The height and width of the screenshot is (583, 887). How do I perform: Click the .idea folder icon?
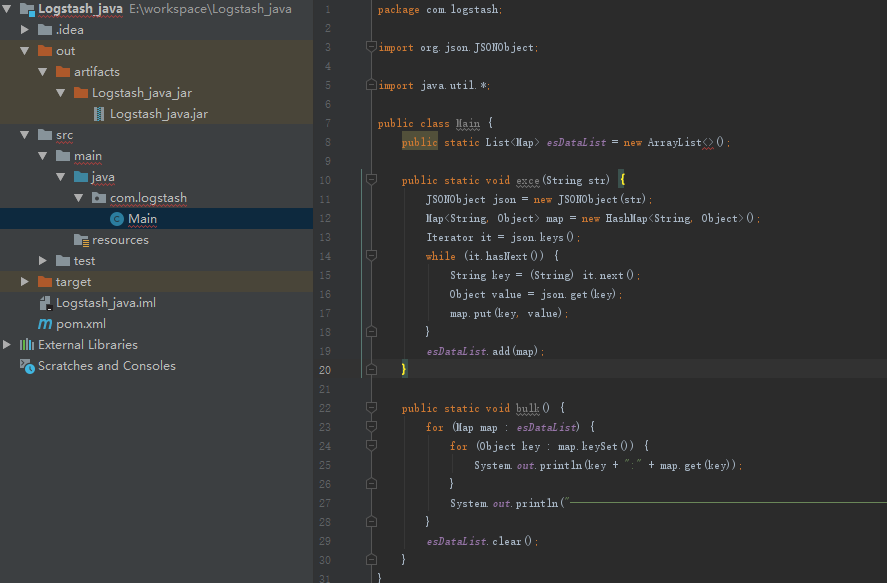45,29
